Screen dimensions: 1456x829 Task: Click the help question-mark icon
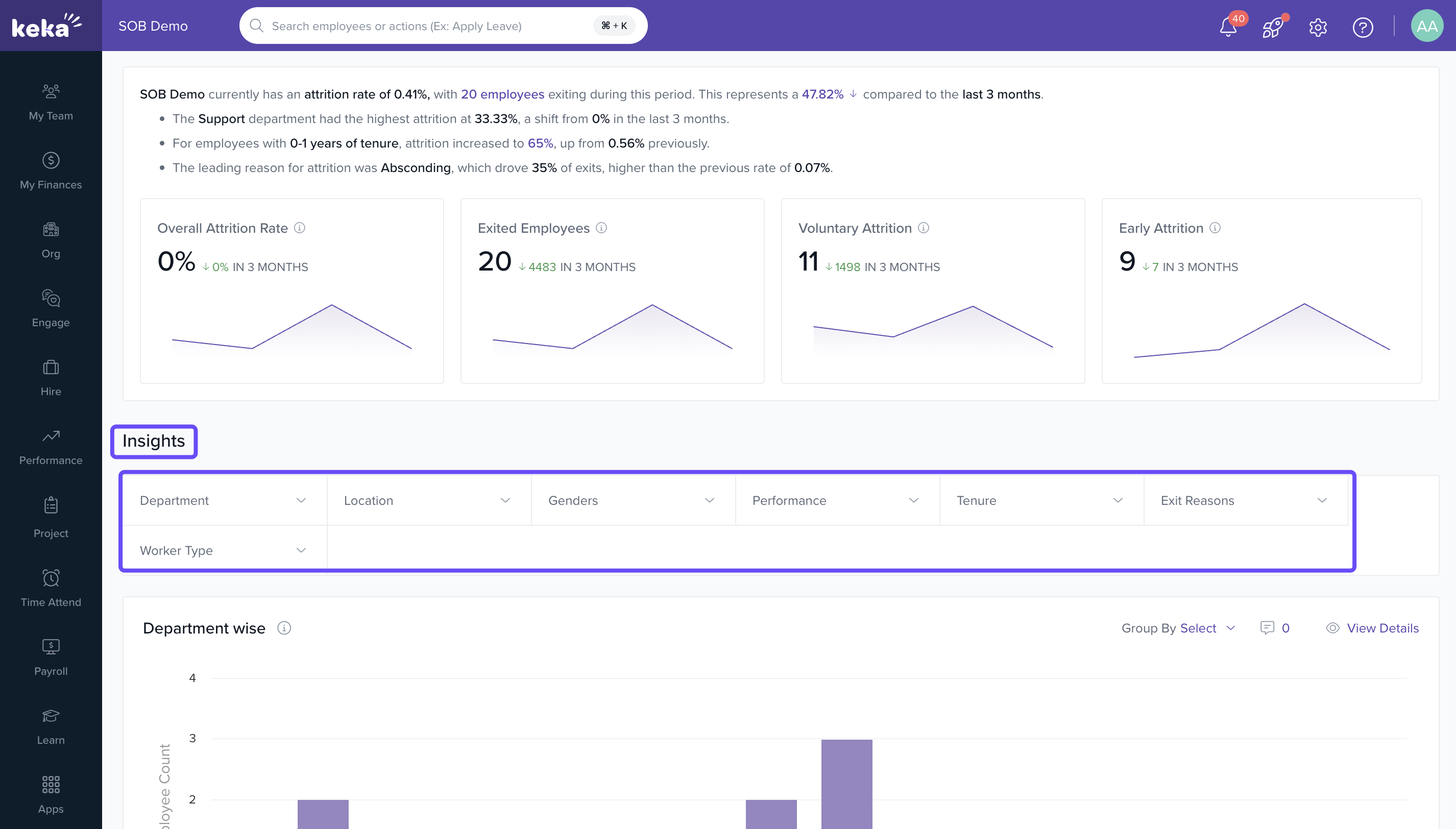pyautogui.click(x=1363, y=27)
